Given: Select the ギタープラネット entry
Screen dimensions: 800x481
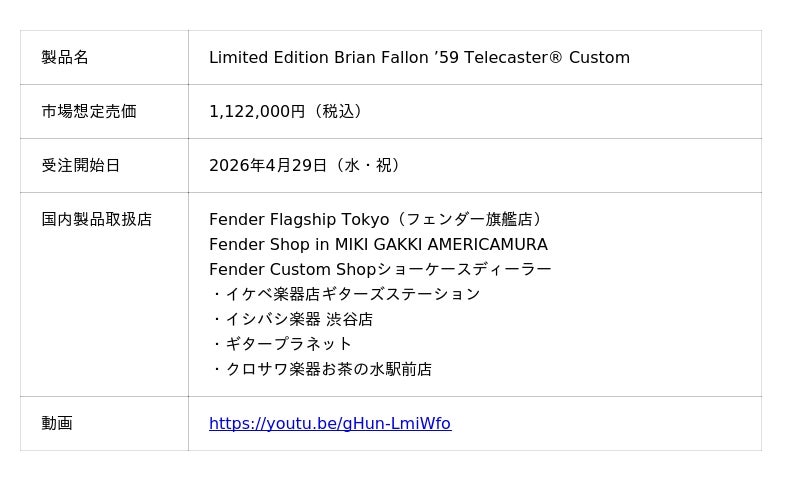Looking at the screenshot, I should click(x=288, y=344).
